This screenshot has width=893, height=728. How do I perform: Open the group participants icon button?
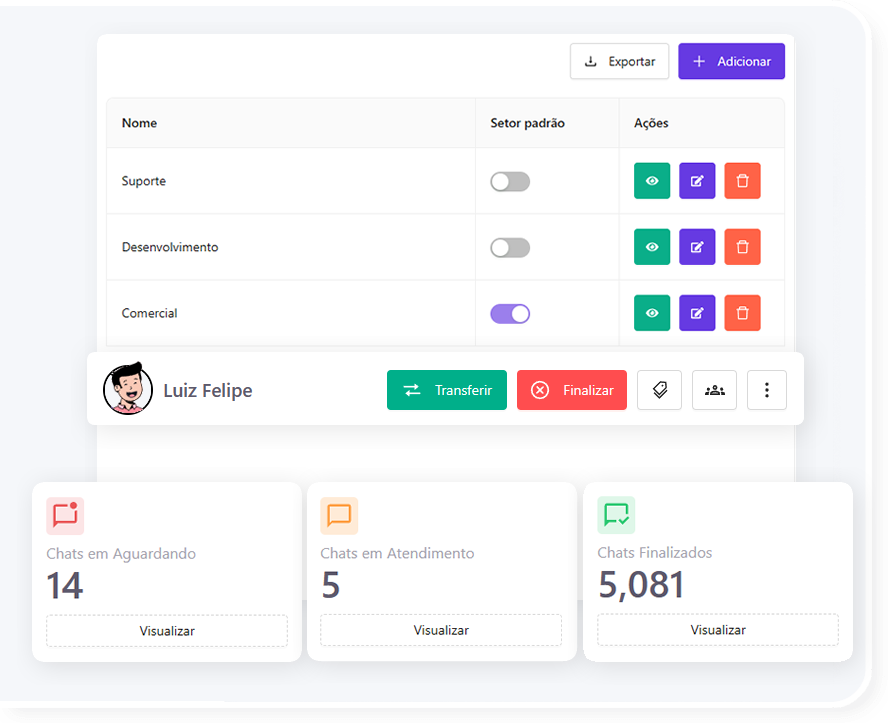point(714,390)
